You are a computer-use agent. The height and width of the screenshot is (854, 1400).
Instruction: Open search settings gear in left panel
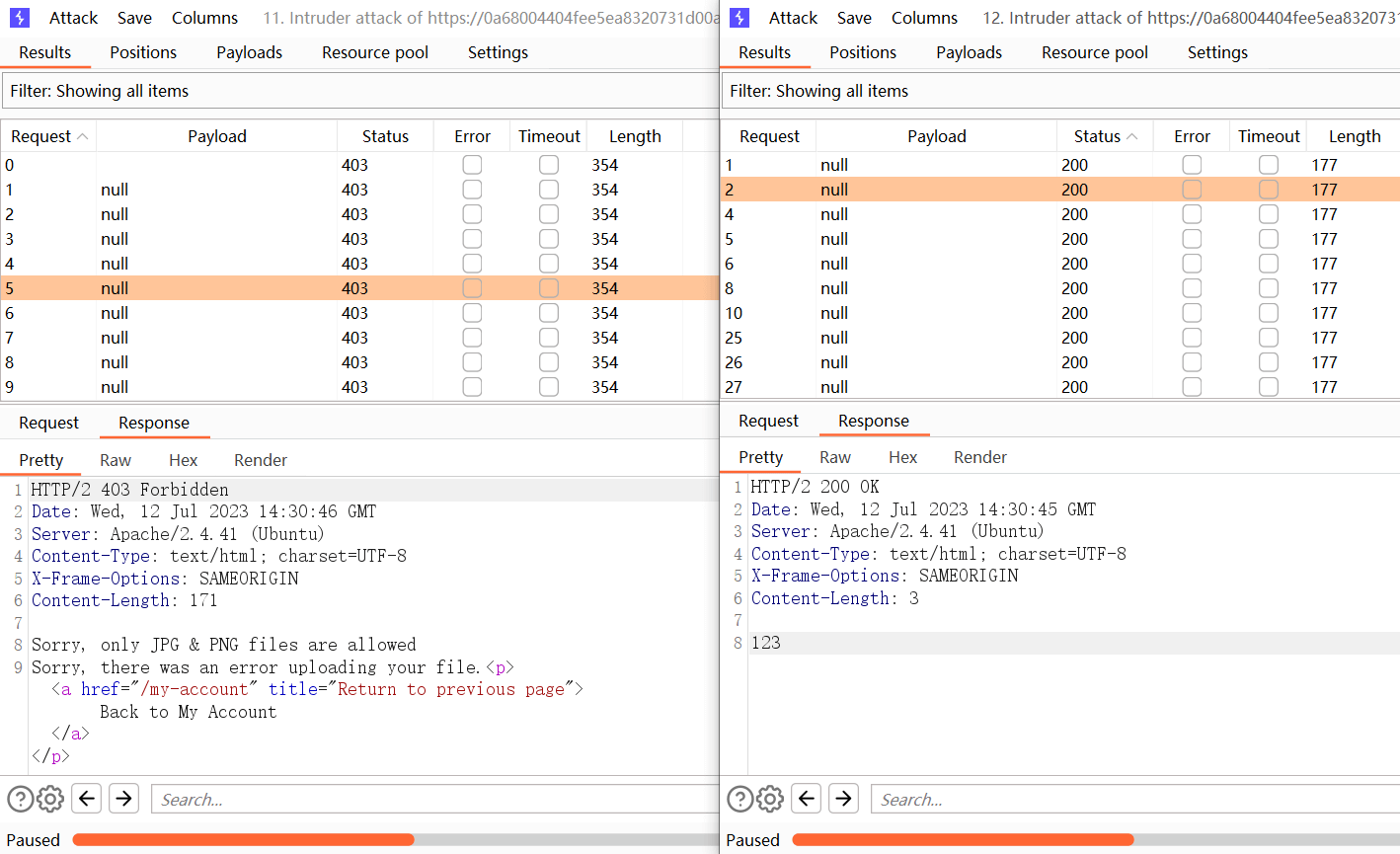[50, 799]
